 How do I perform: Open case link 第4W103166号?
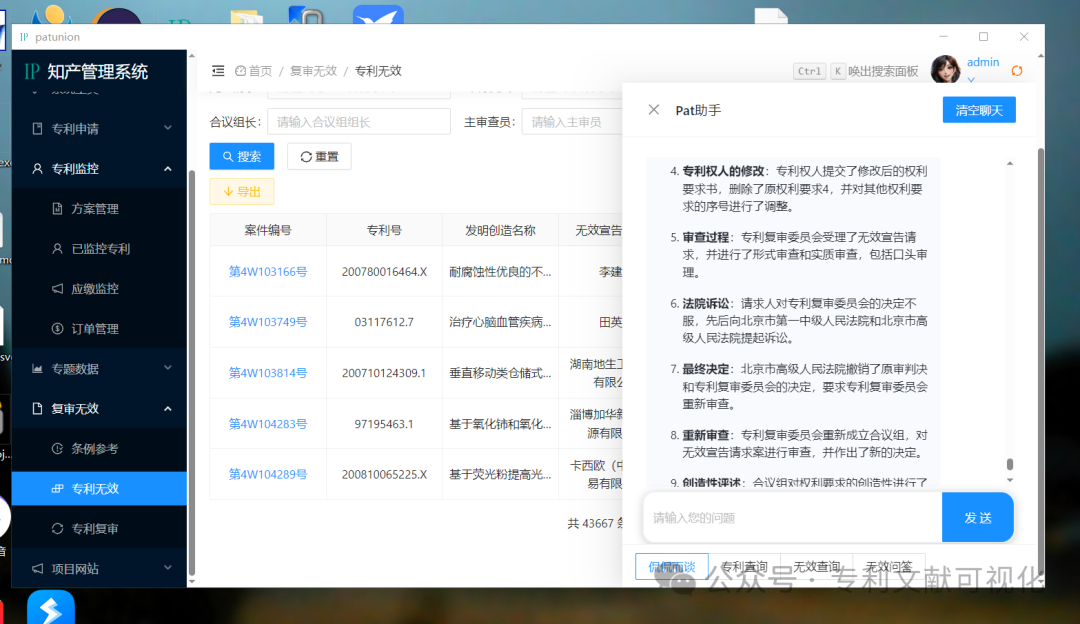[267, 272]
